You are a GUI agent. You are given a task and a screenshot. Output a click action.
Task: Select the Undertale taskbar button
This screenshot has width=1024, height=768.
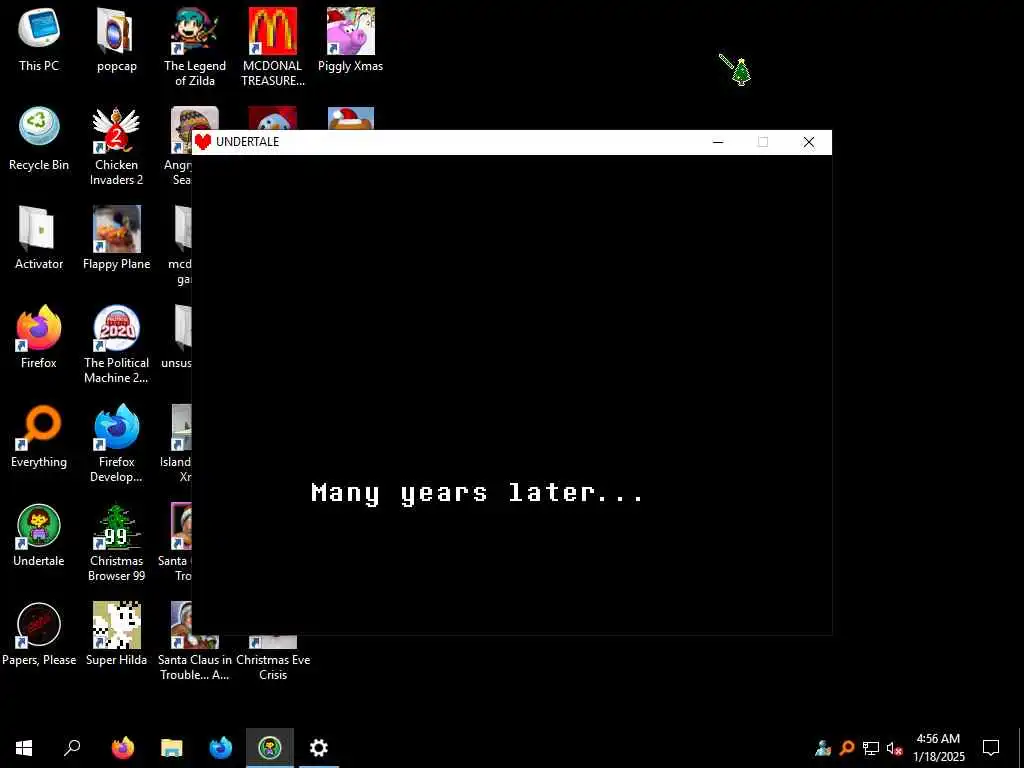[270, 748]
